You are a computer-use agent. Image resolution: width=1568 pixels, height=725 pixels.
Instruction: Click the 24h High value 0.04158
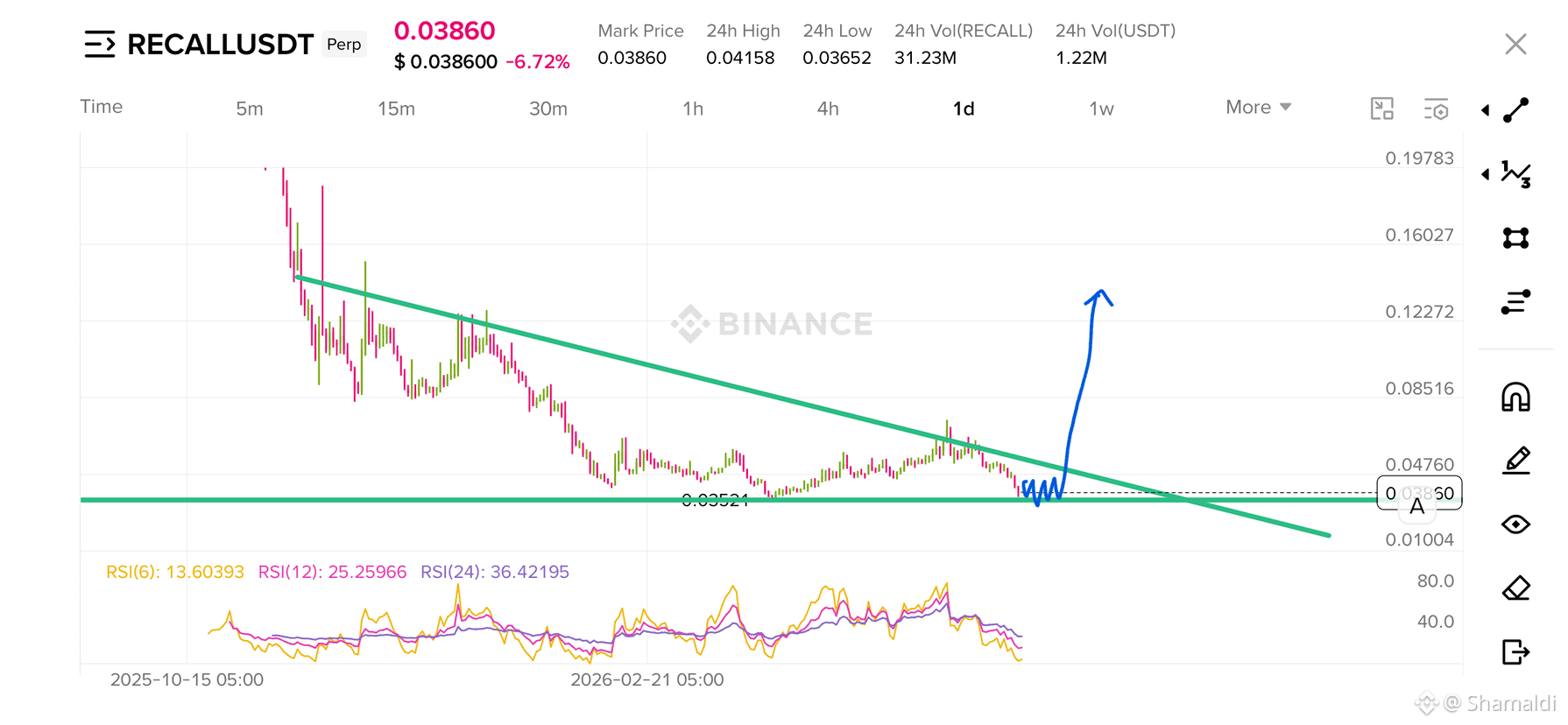click(740, 58)
